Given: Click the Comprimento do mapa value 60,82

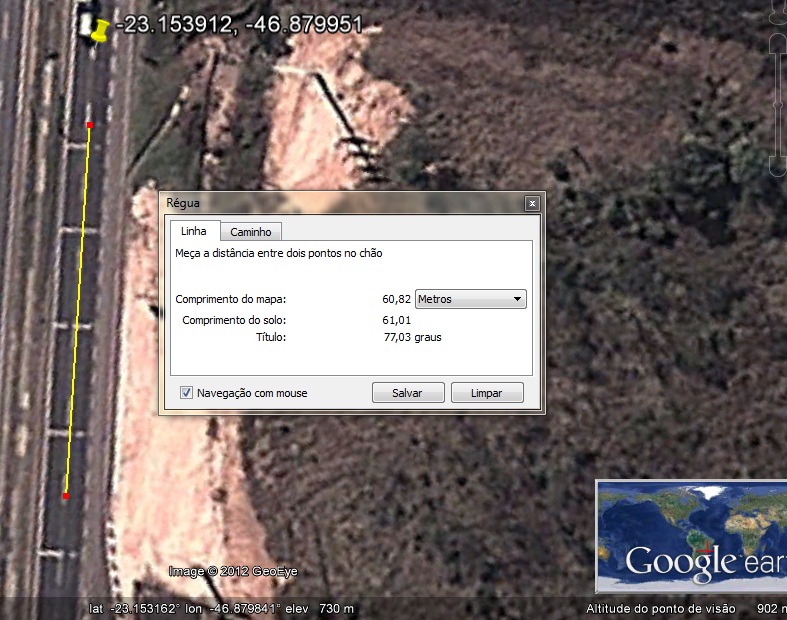Looking at the screenshot, I should 396,299.
